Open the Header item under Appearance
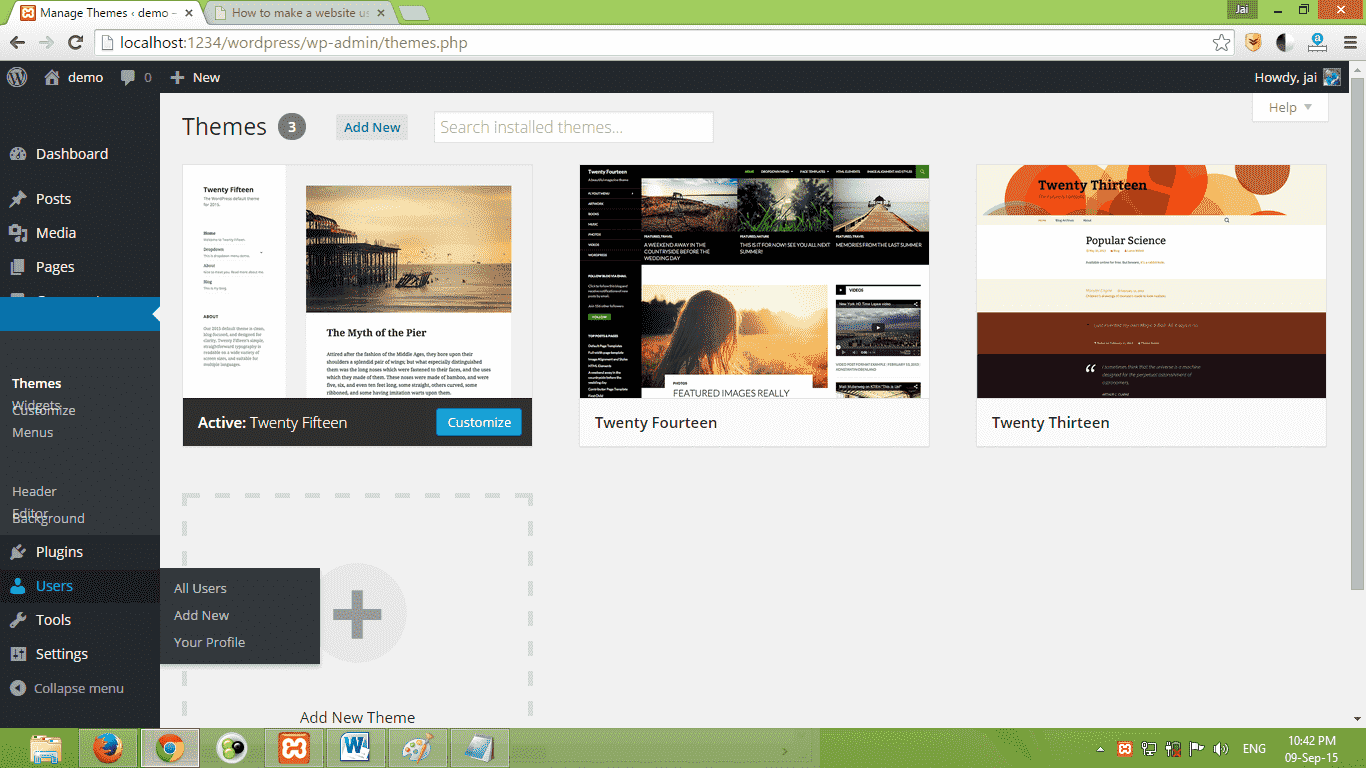1366x768 pixels. pyautogui.click(x=34, y=491)
